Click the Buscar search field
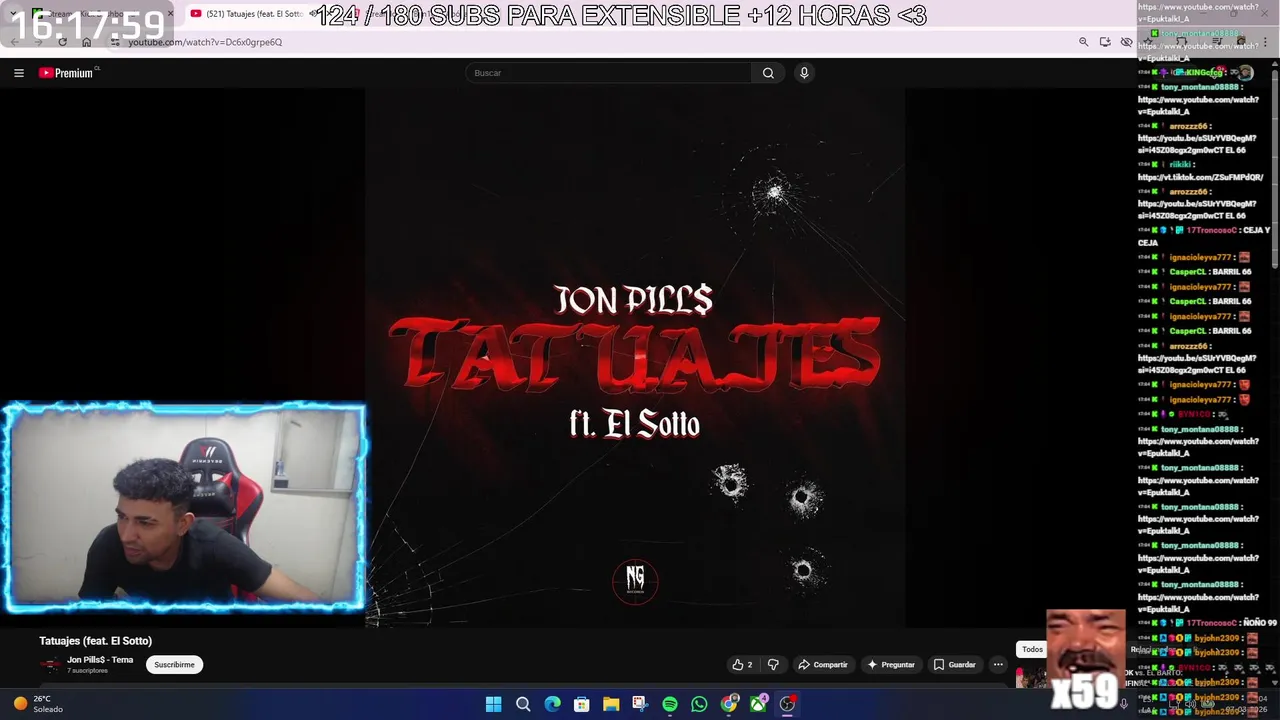The height and width of the screenshot is (720, 1280). [608, 73]
